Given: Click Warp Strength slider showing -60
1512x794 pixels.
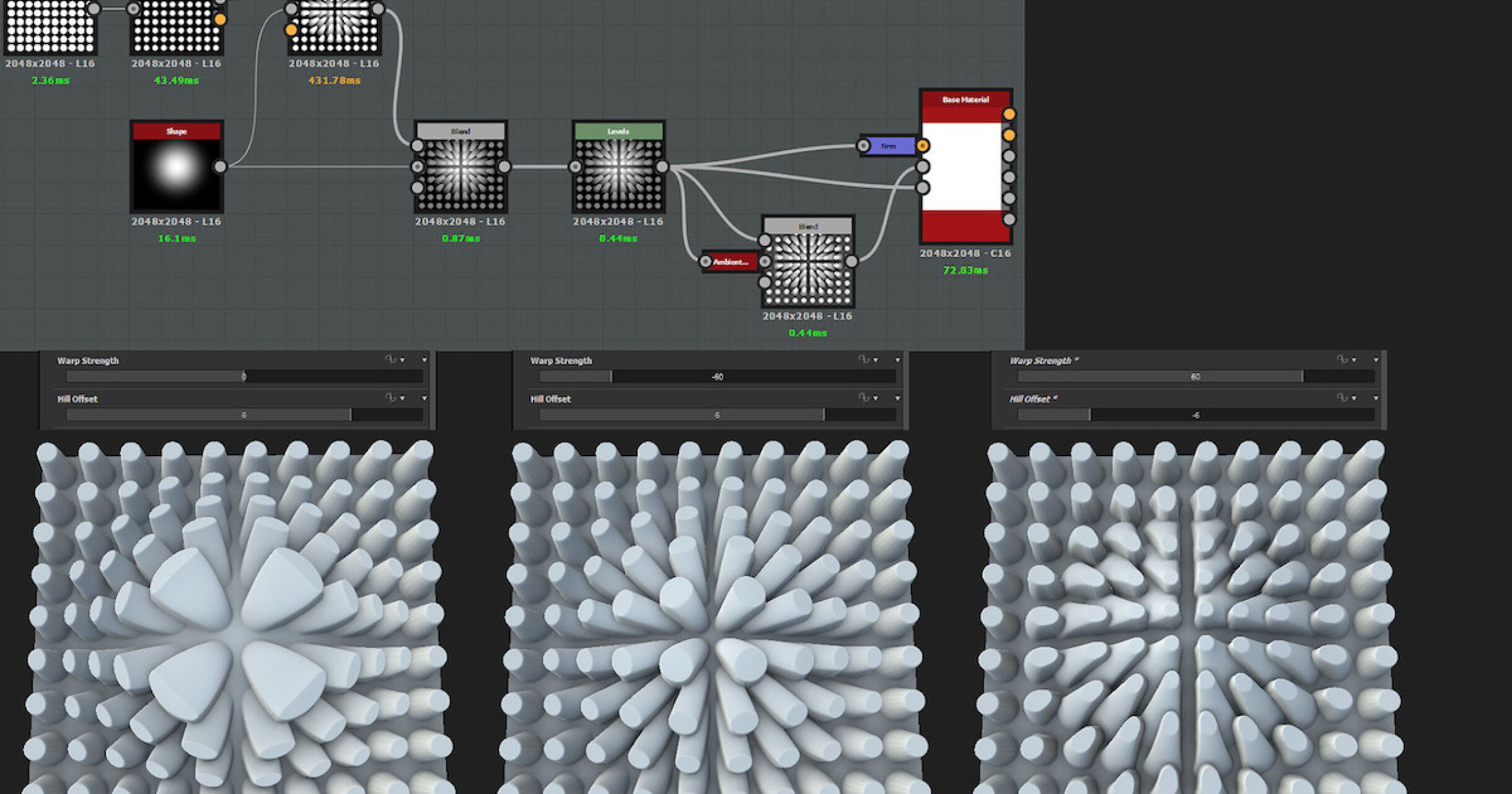Looking at the screenshot, I should click(717, 376).
